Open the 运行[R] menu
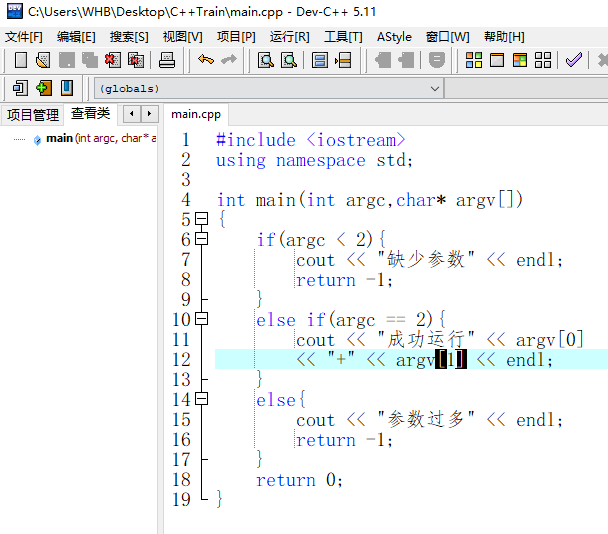Viewport: 608px width, 534px height. (x=290, y=37)
